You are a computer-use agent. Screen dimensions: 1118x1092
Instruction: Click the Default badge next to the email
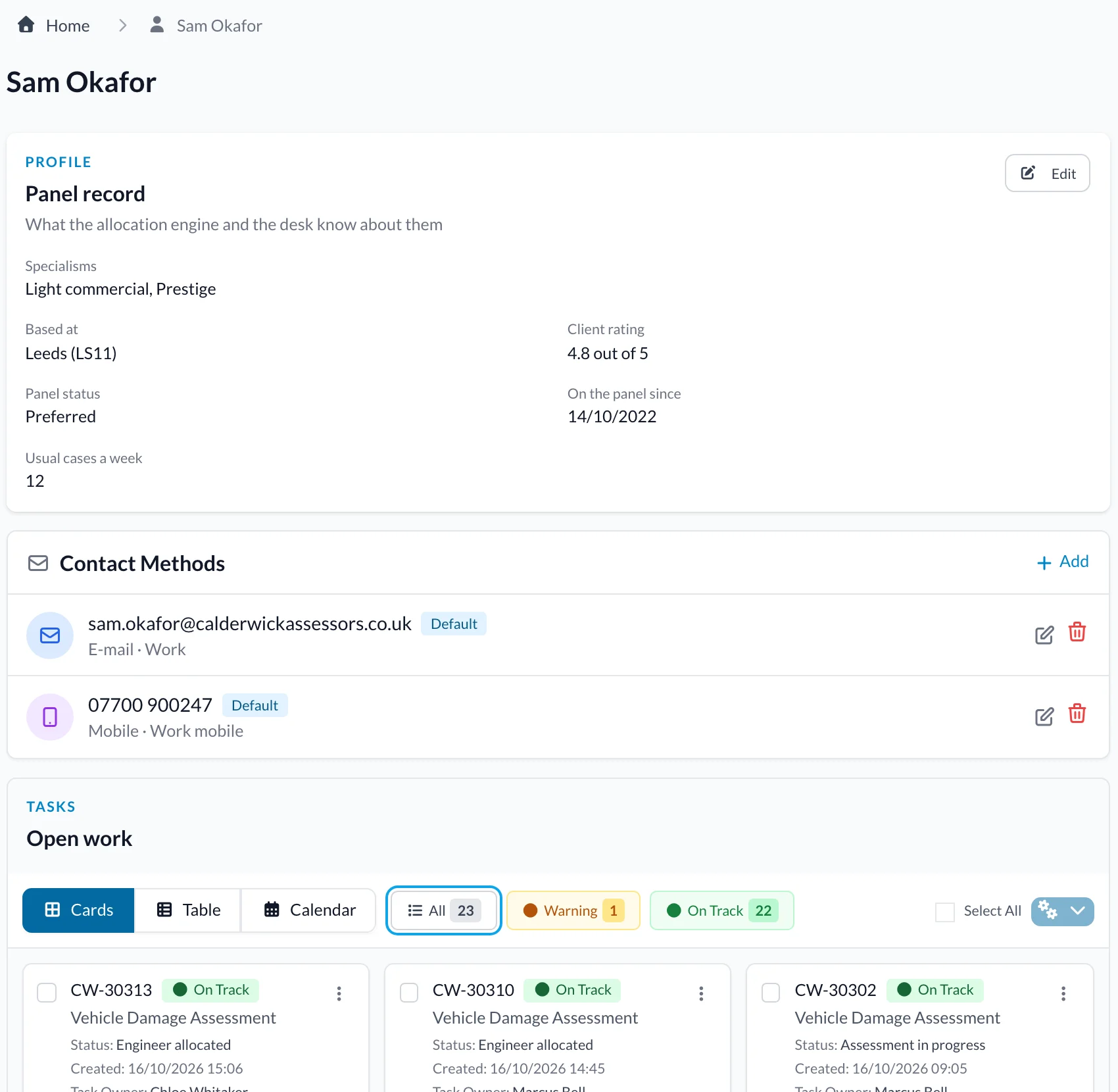[x=454, y=624]
